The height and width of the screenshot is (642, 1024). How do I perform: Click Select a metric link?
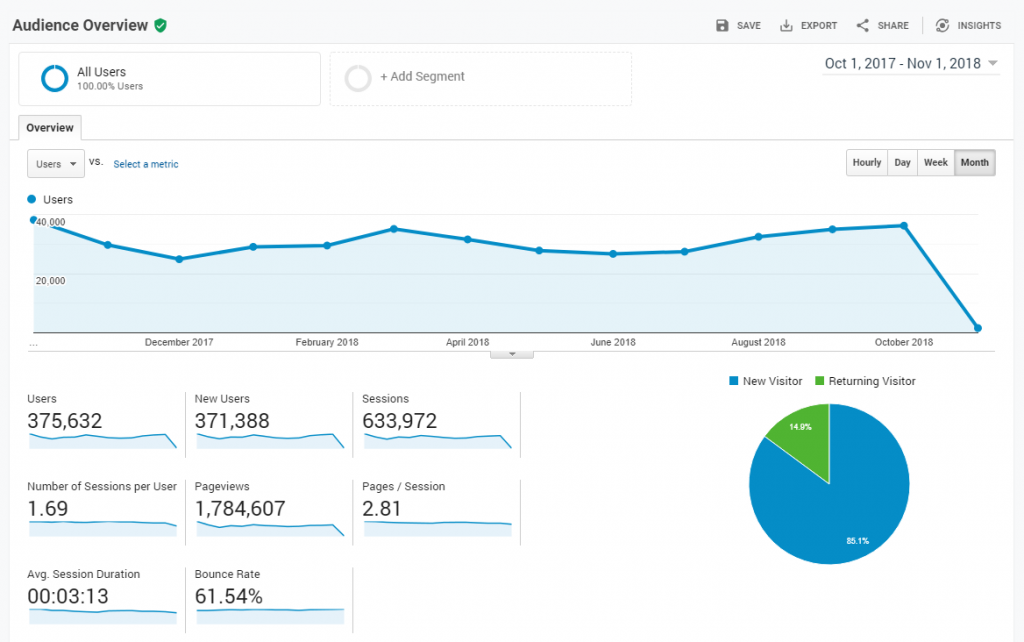click(x=146, y=163)
